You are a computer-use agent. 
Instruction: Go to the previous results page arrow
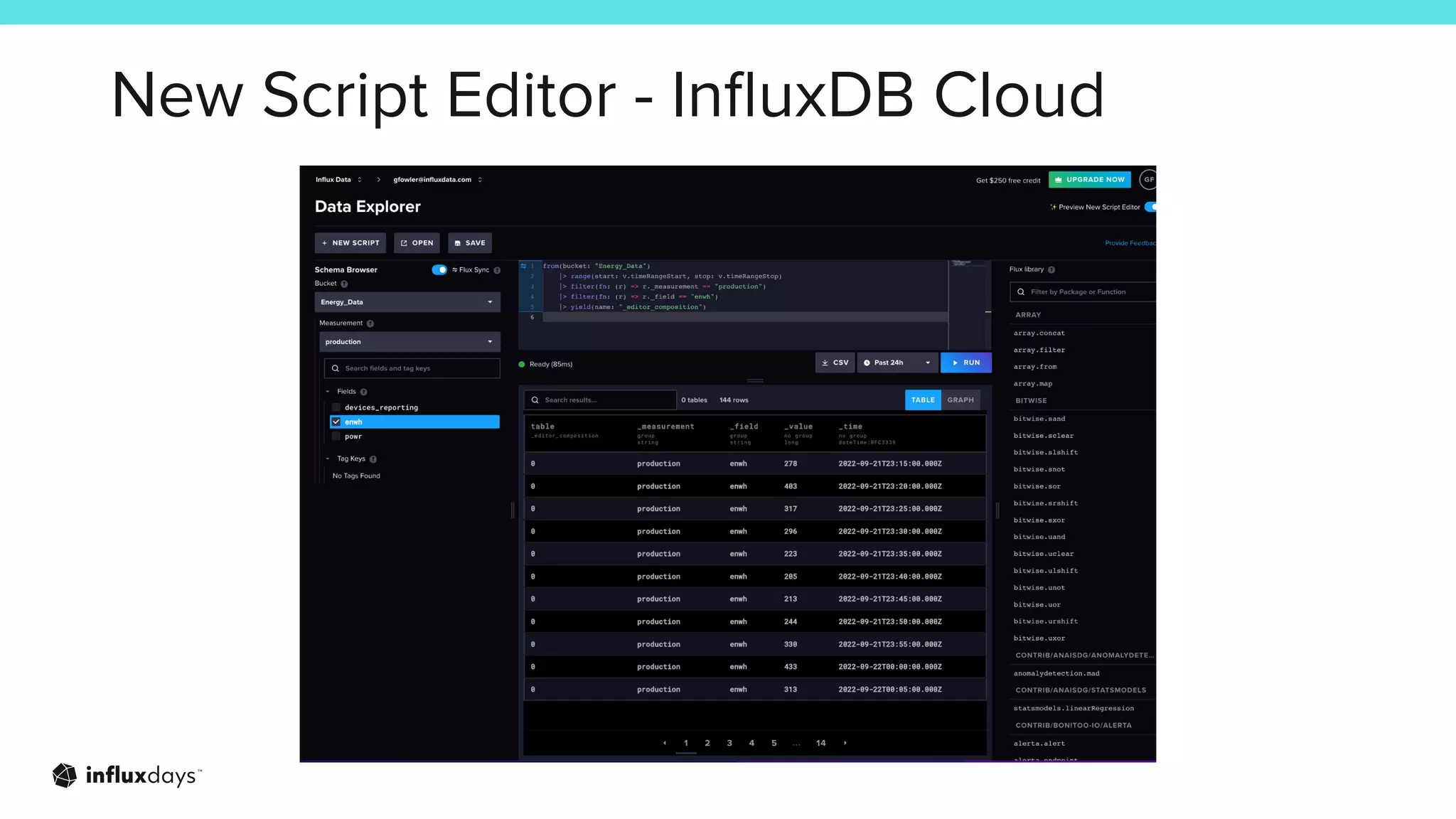[x=665, y=743]
